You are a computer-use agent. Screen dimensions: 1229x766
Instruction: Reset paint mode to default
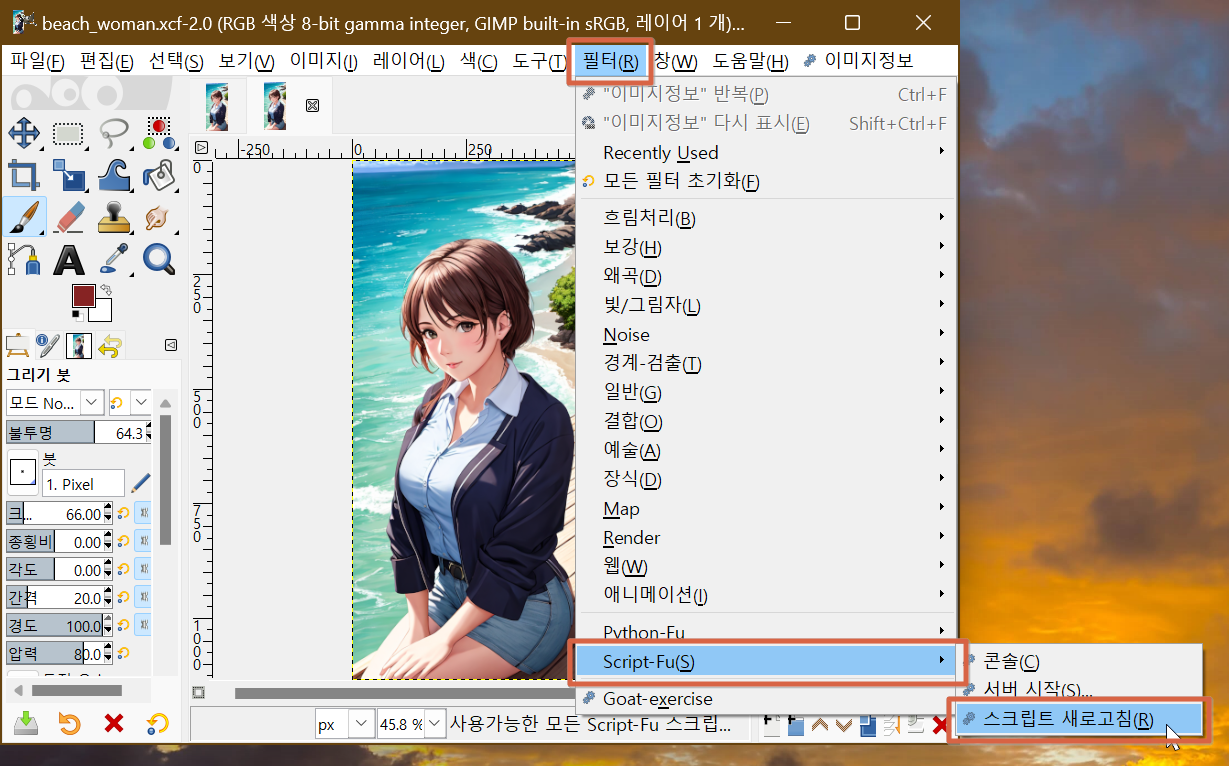[x=117, y=403]
